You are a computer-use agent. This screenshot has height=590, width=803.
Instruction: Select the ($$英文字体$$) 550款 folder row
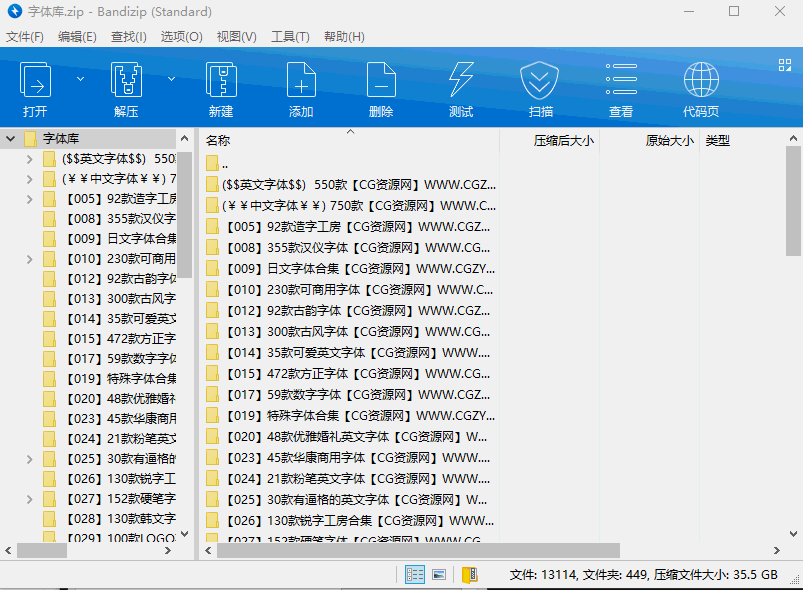(x=351, y=185)
